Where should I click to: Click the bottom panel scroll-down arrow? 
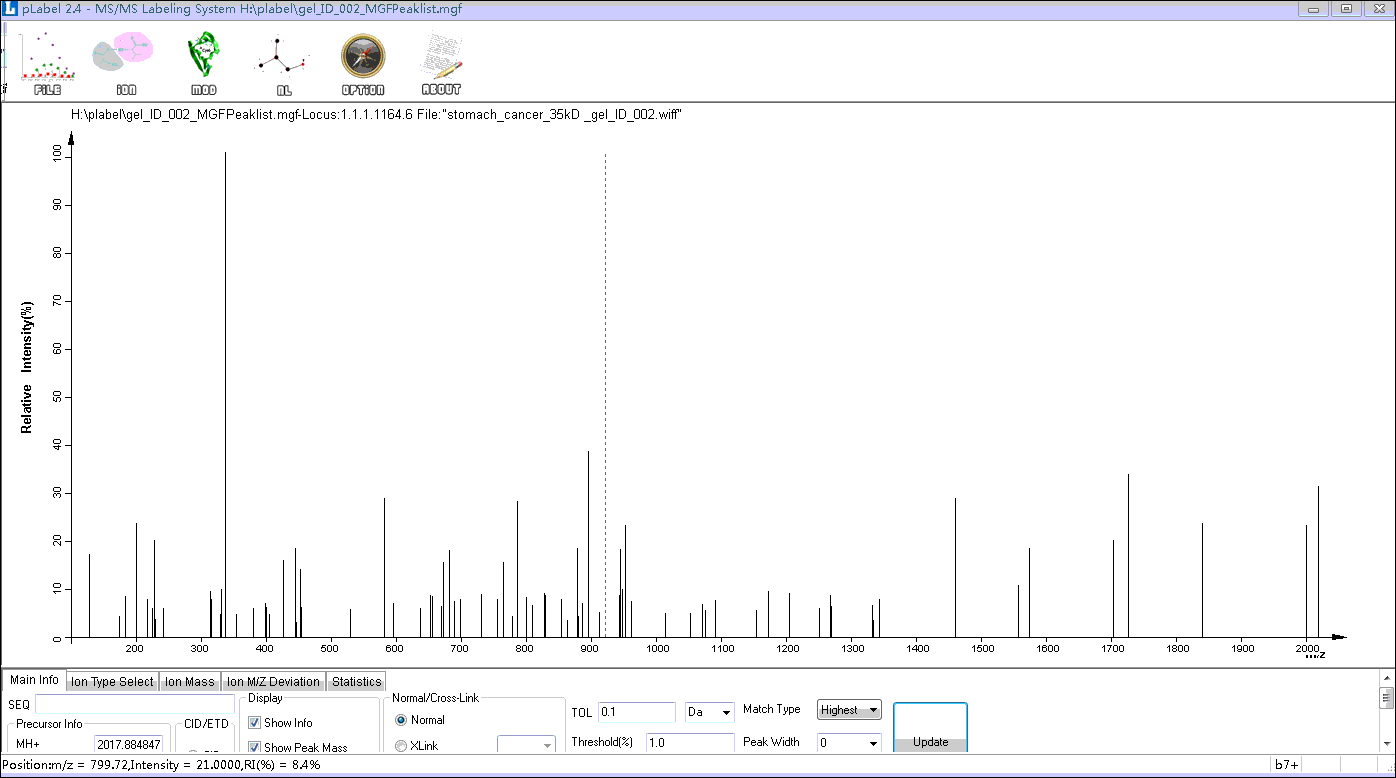pyautogui.click(x=1386, y=745)
